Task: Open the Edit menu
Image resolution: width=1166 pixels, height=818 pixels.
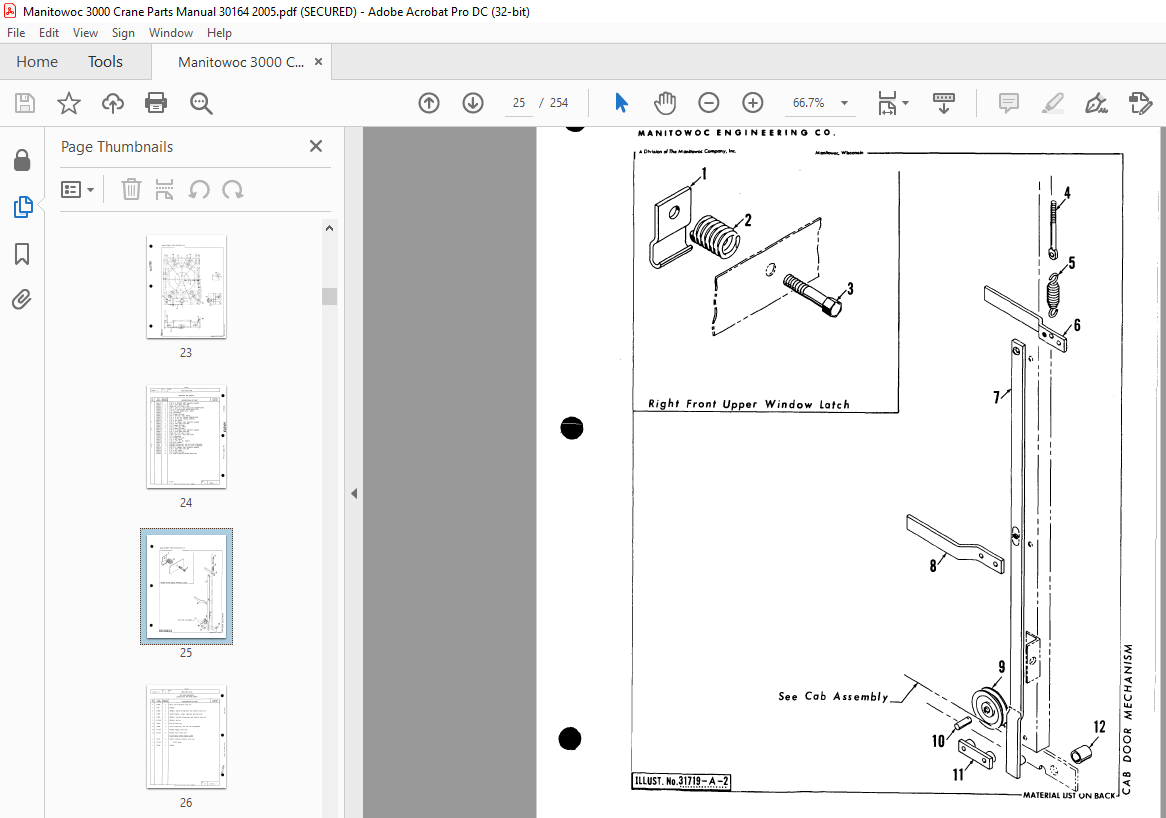Action: pyautogui.click(x=49, y=33)
